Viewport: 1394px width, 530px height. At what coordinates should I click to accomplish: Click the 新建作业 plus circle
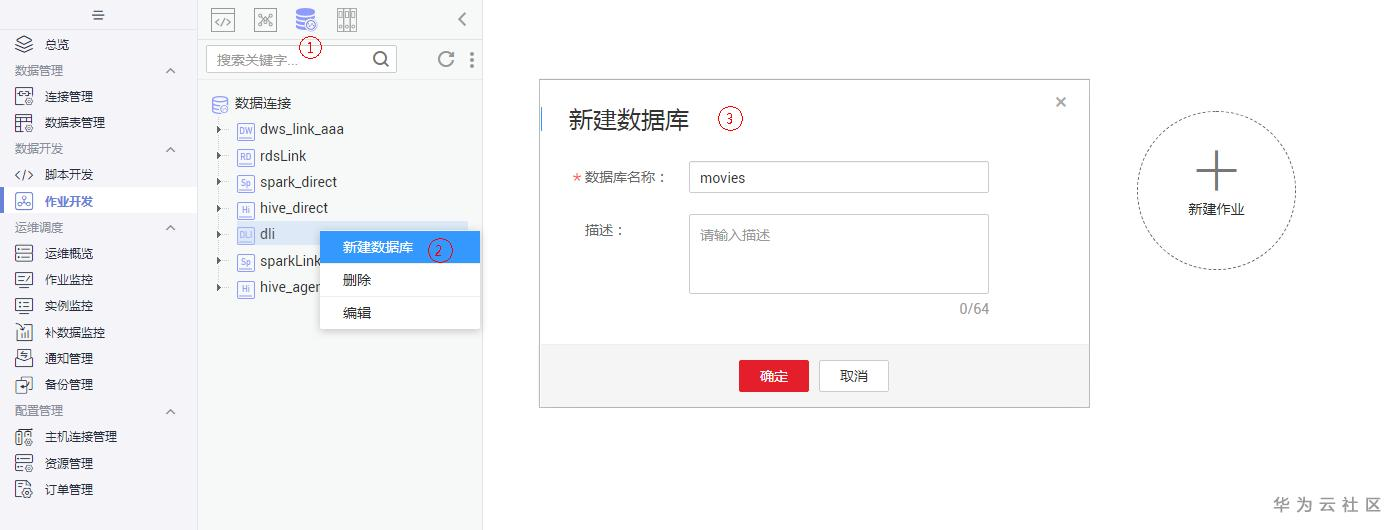click(1216, 190)
